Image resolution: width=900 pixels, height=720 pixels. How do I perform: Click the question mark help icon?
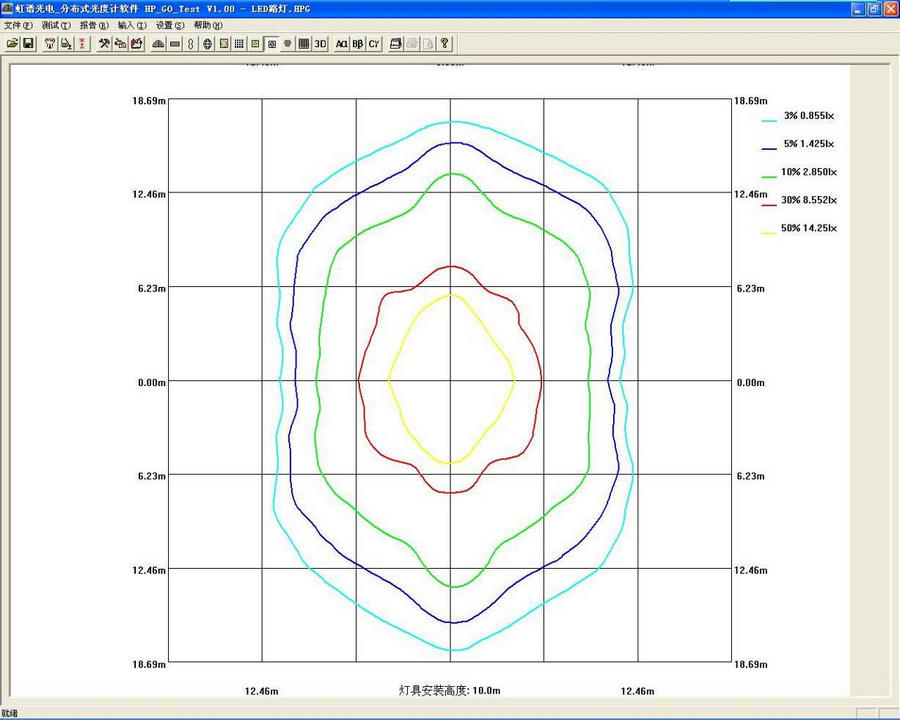pos(444,44)
